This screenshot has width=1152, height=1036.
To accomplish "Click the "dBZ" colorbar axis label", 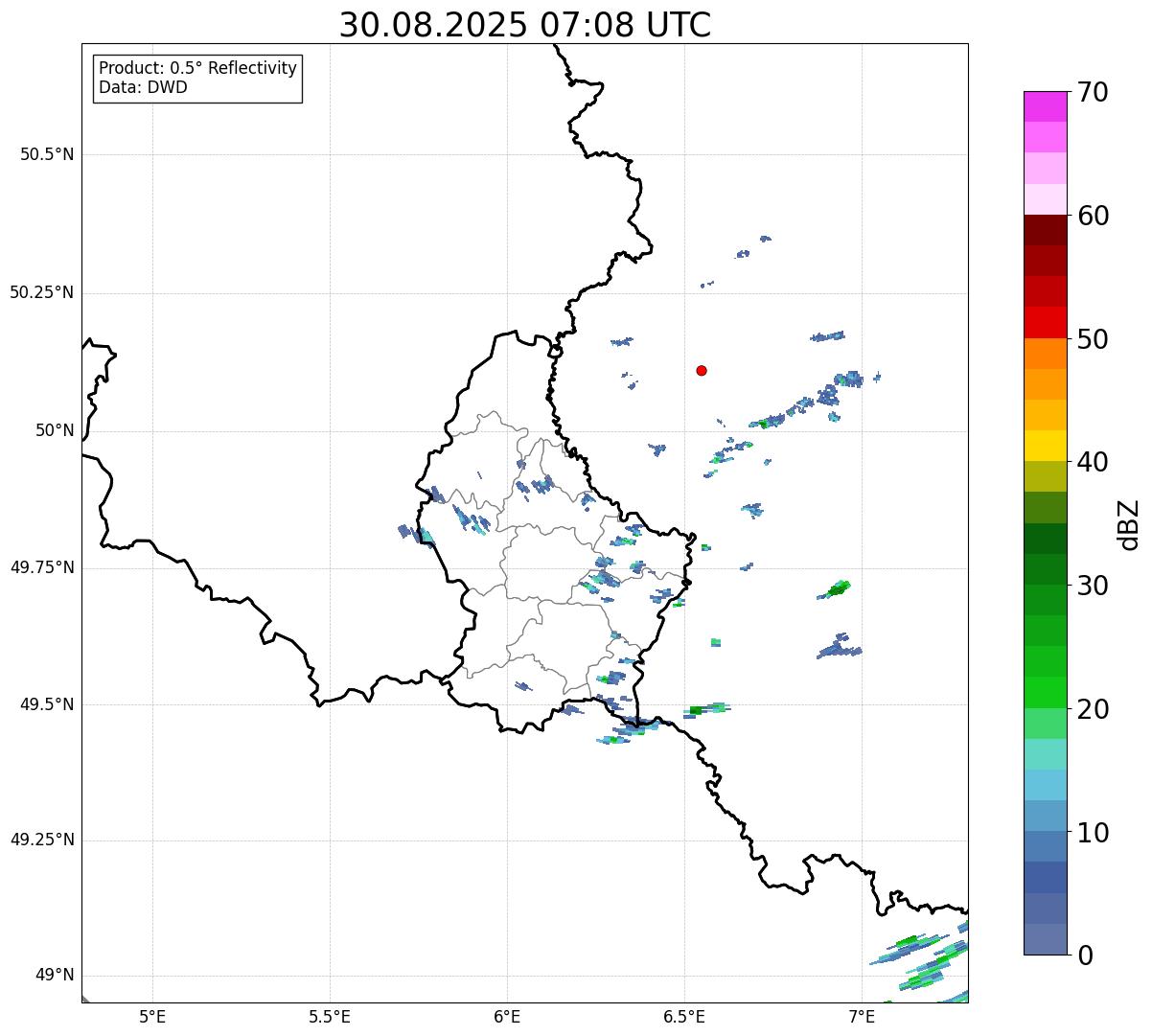I will point(1129,523).
